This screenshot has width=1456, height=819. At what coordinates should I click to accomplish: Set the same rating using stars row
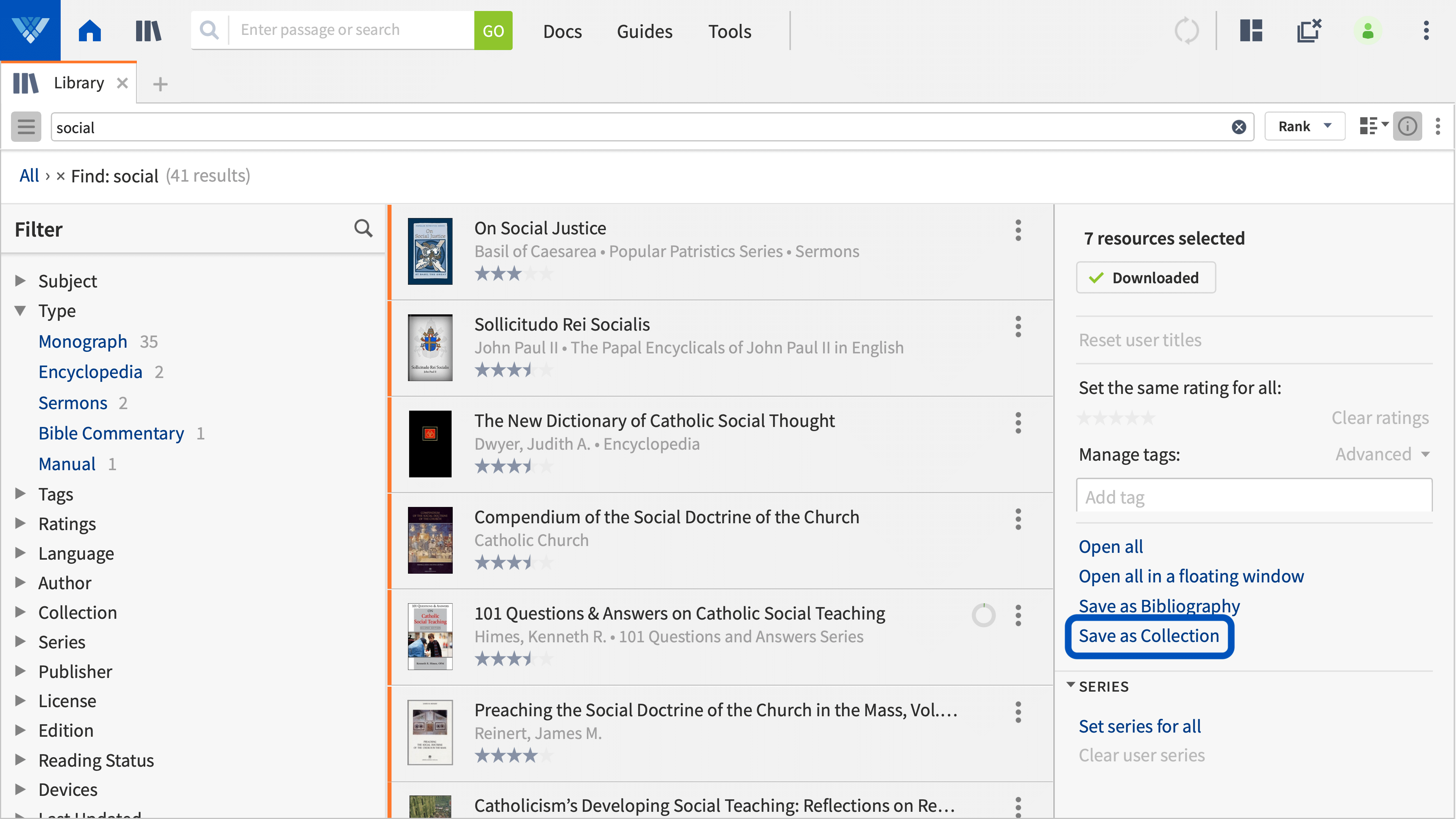coord(1116,418)
